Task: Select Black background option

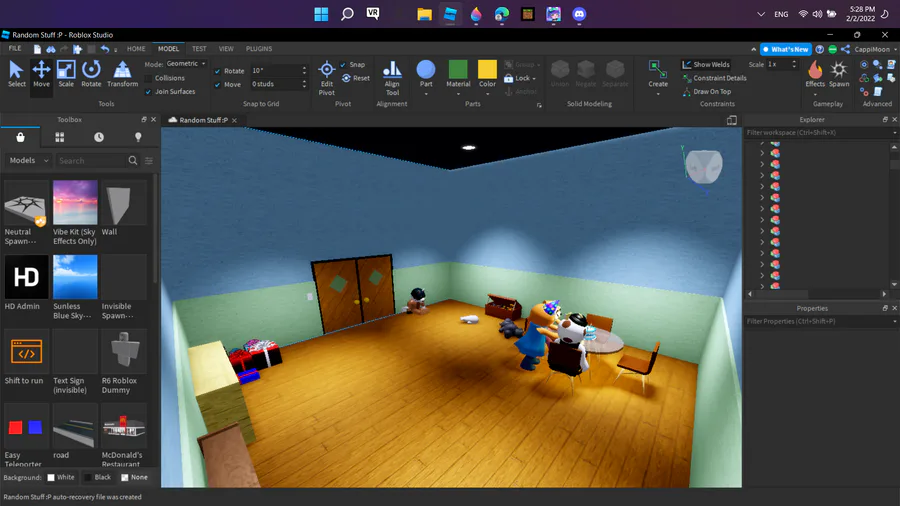Action: coord(98,477)
